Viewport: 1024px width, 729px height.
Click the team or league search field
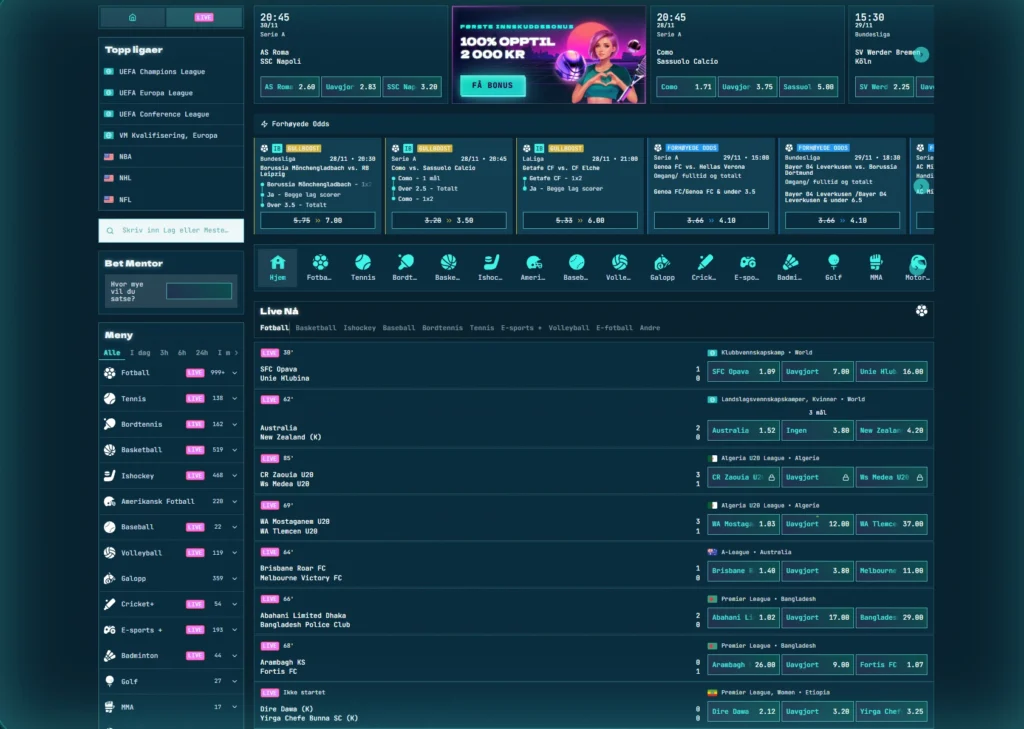171,231
